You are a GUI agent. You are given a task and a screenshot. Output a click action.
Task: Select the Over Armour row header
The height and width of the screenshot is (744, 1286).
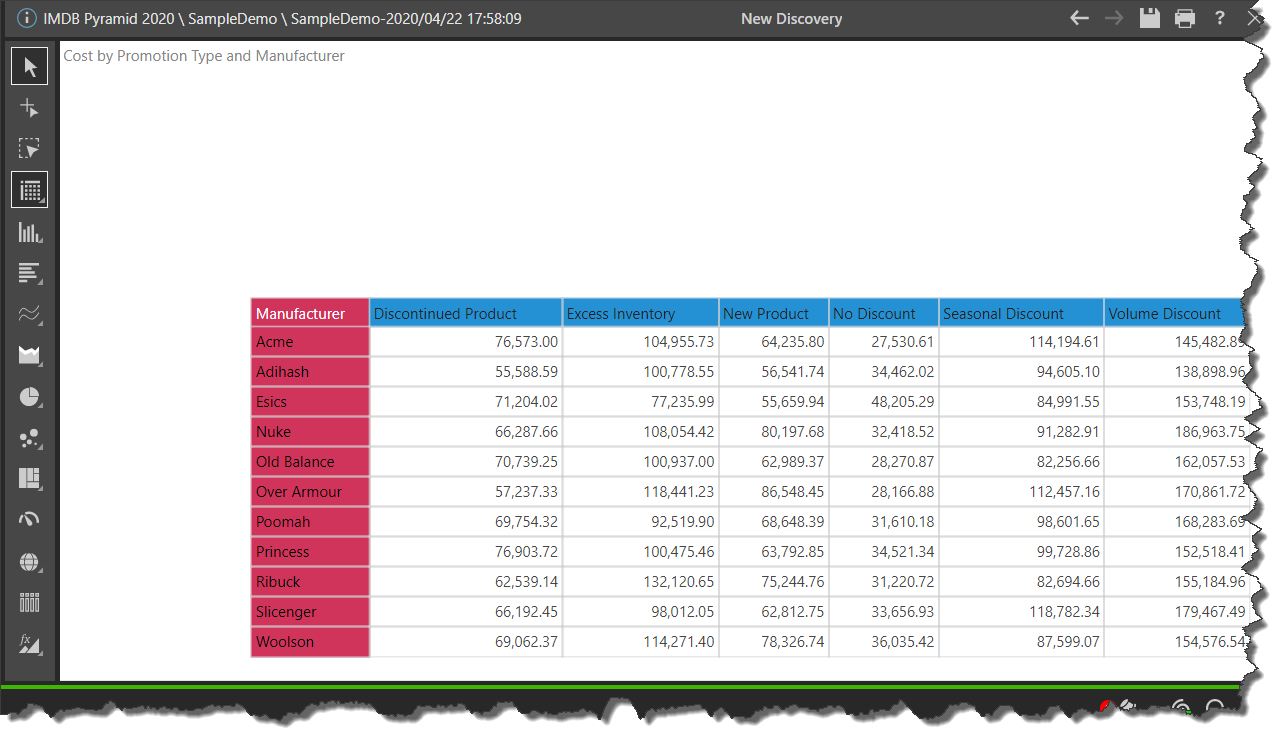pos(310,492)
